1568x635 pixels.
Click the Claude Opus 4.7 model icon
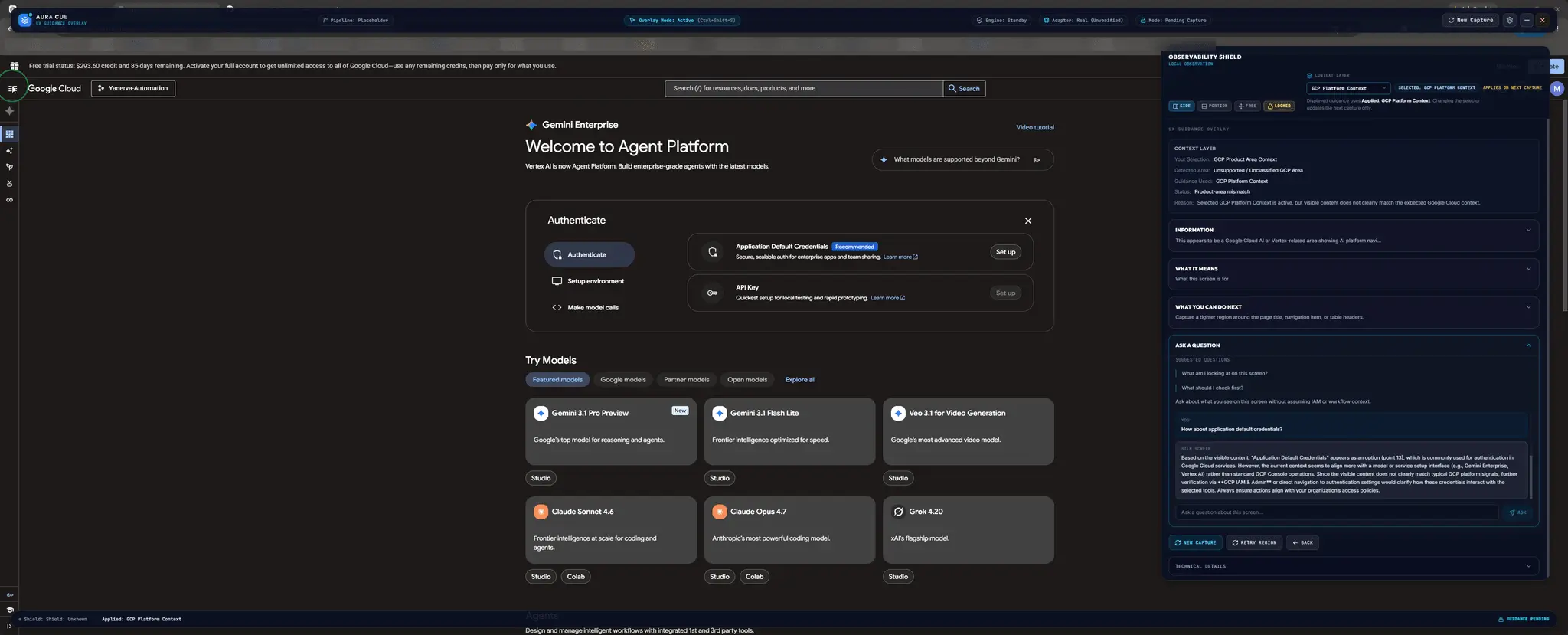pos(719,512)
